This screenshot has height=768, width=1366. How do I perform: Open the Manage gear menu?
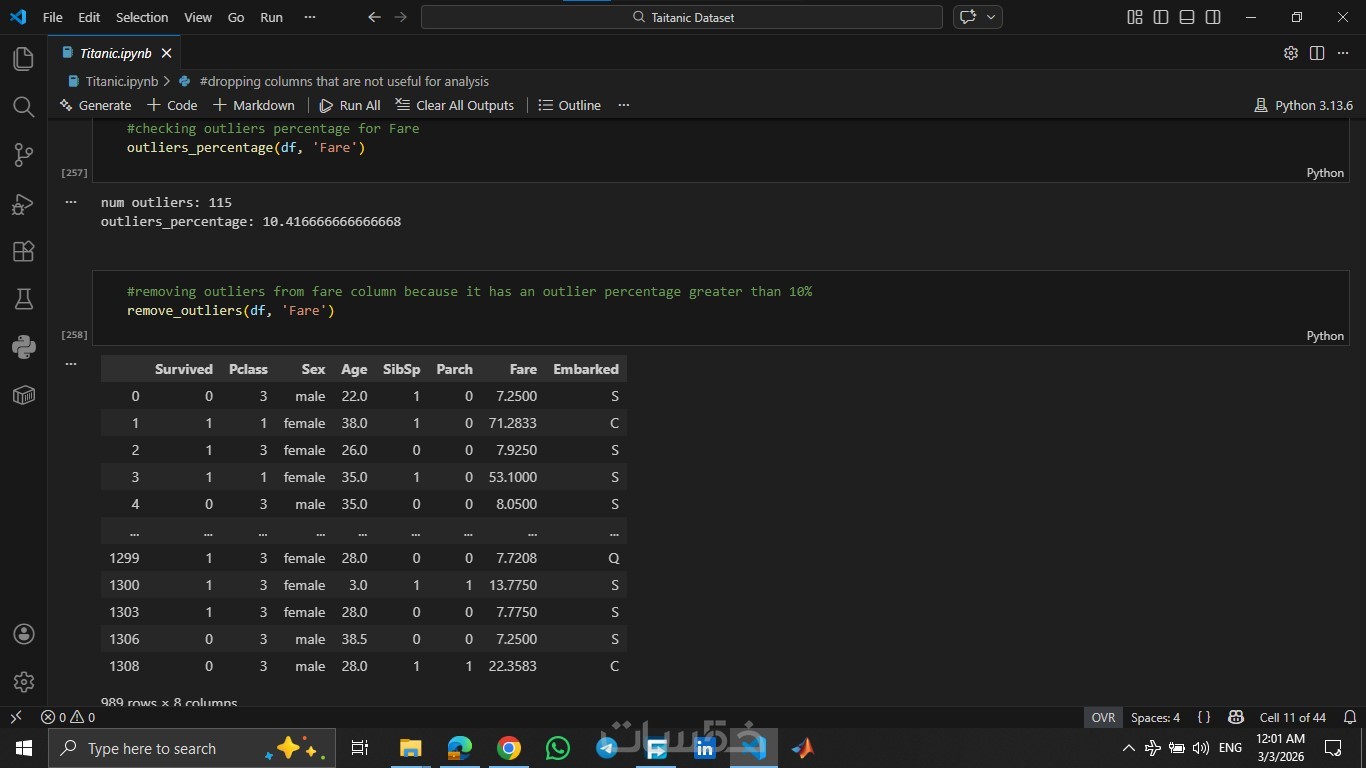(24, 682)
